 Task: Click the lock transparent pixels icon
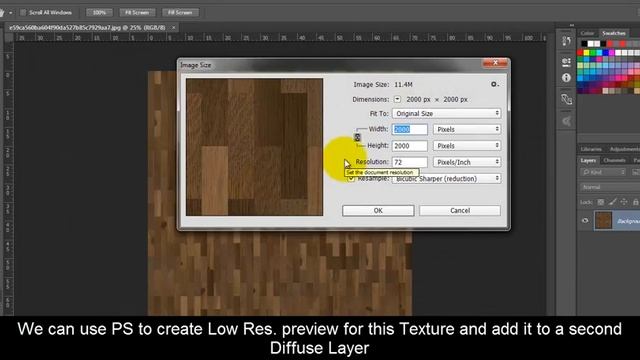coord(600,202)
